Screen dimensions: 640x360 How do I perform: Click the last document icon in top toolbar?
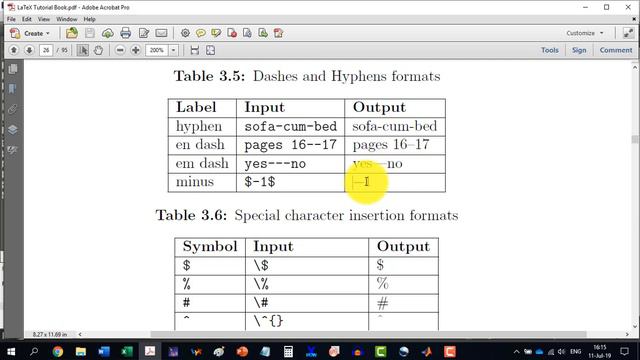(x=278, y=33)
